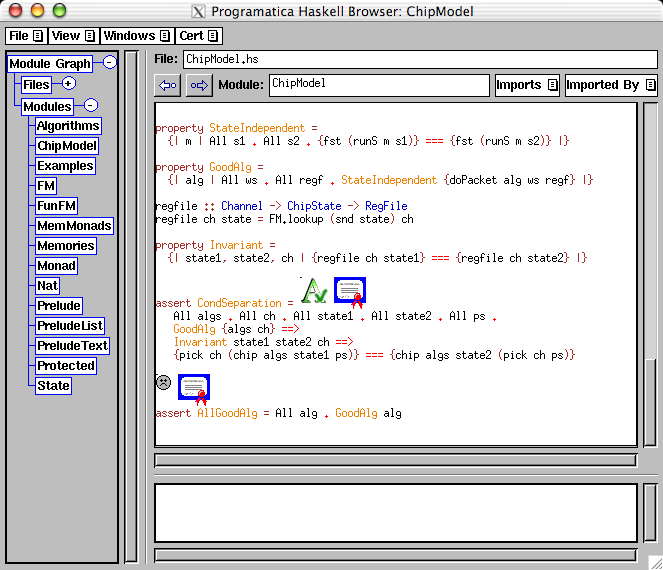
Task: Collapse the Module Graph tree node
Action: pos(110,63)
